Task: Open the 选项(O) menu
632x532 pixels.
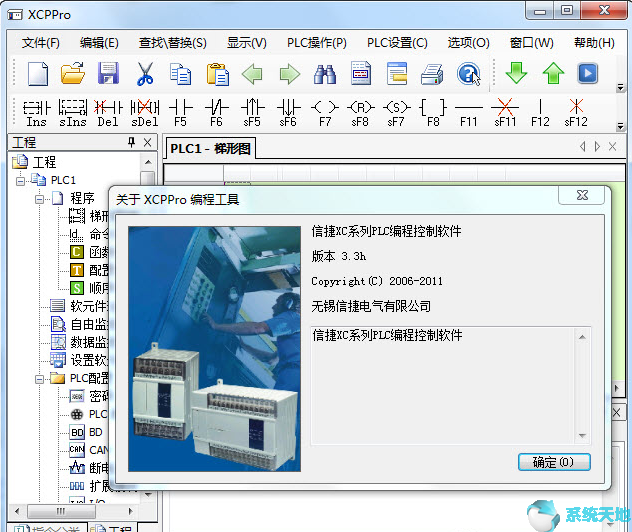Action: [468, 43]
